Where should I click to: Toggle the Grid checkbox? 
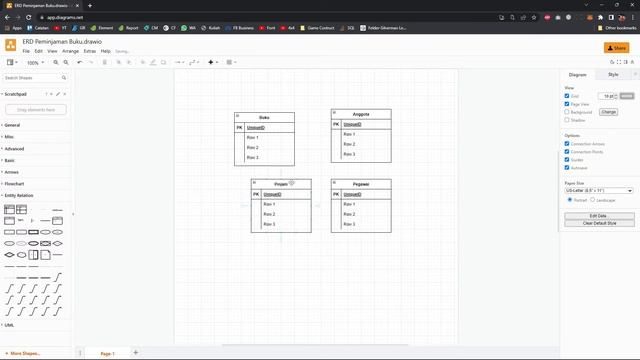click(x=567, y=96)
